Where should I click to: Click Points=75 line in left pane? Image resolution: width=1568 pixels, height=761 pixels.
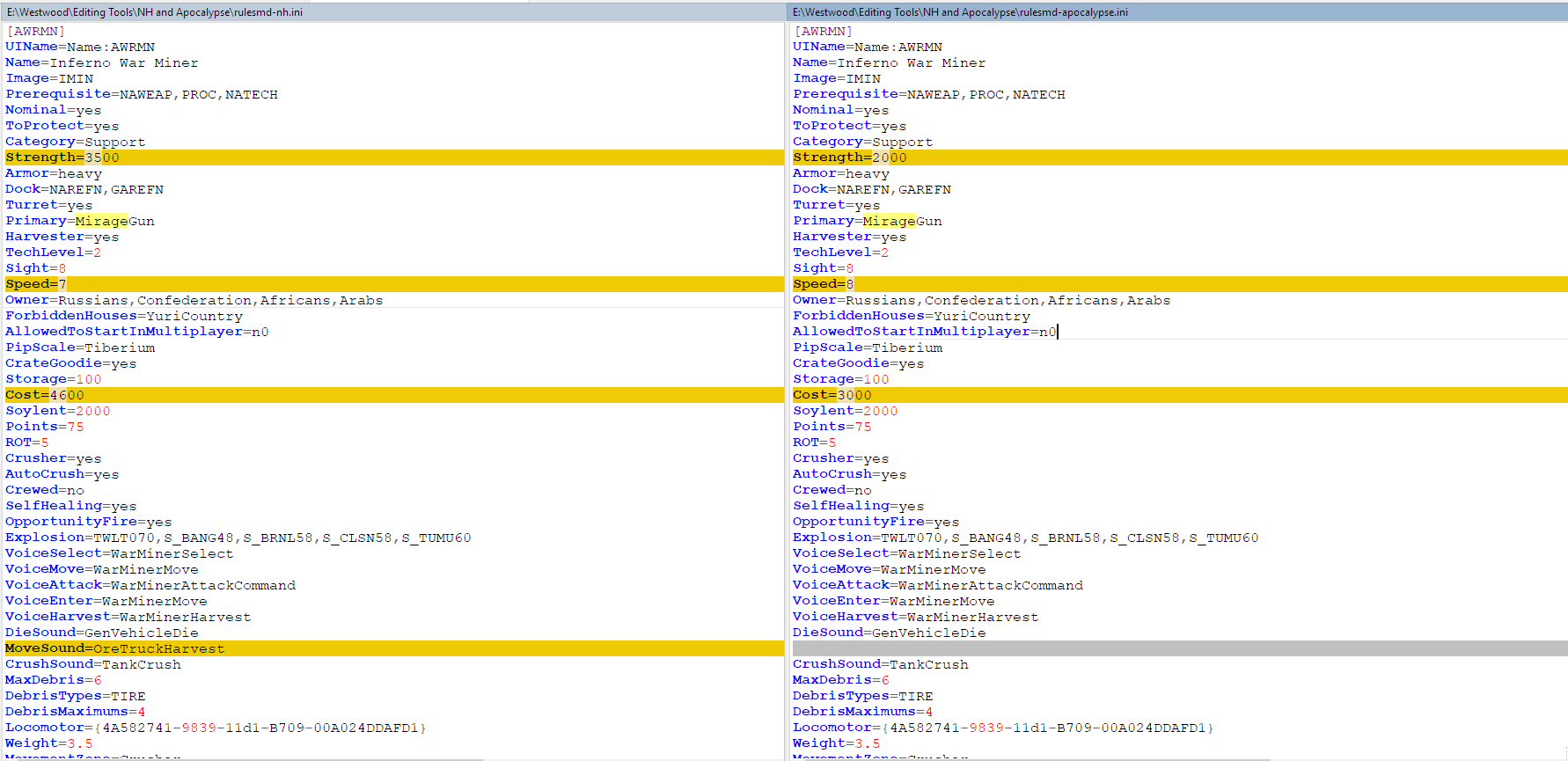45,427
